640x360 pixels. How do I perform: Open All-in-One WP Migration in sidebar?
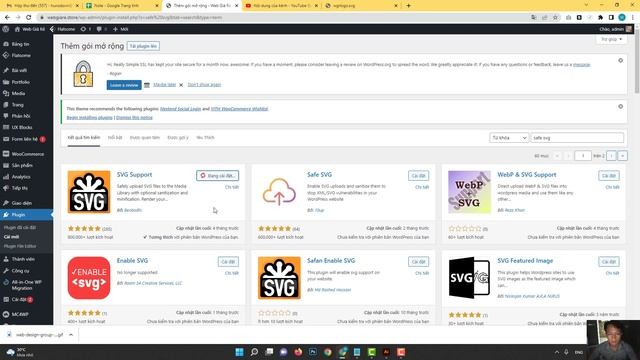coord(26,285)
